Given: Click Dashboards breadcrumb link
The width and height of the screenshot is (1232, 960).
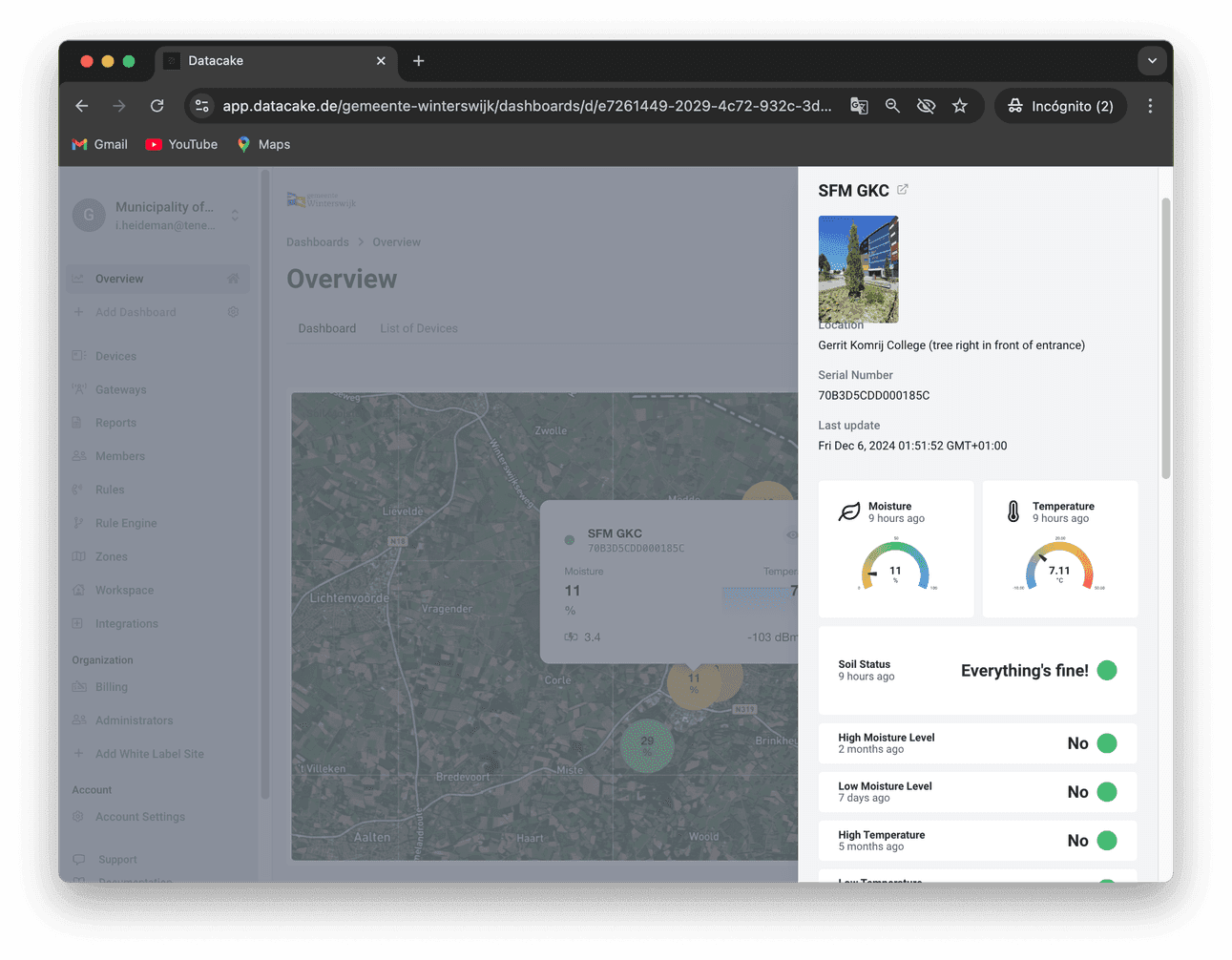Looking at the screenshot, I should pyautogui.click(x=318, y=242).
